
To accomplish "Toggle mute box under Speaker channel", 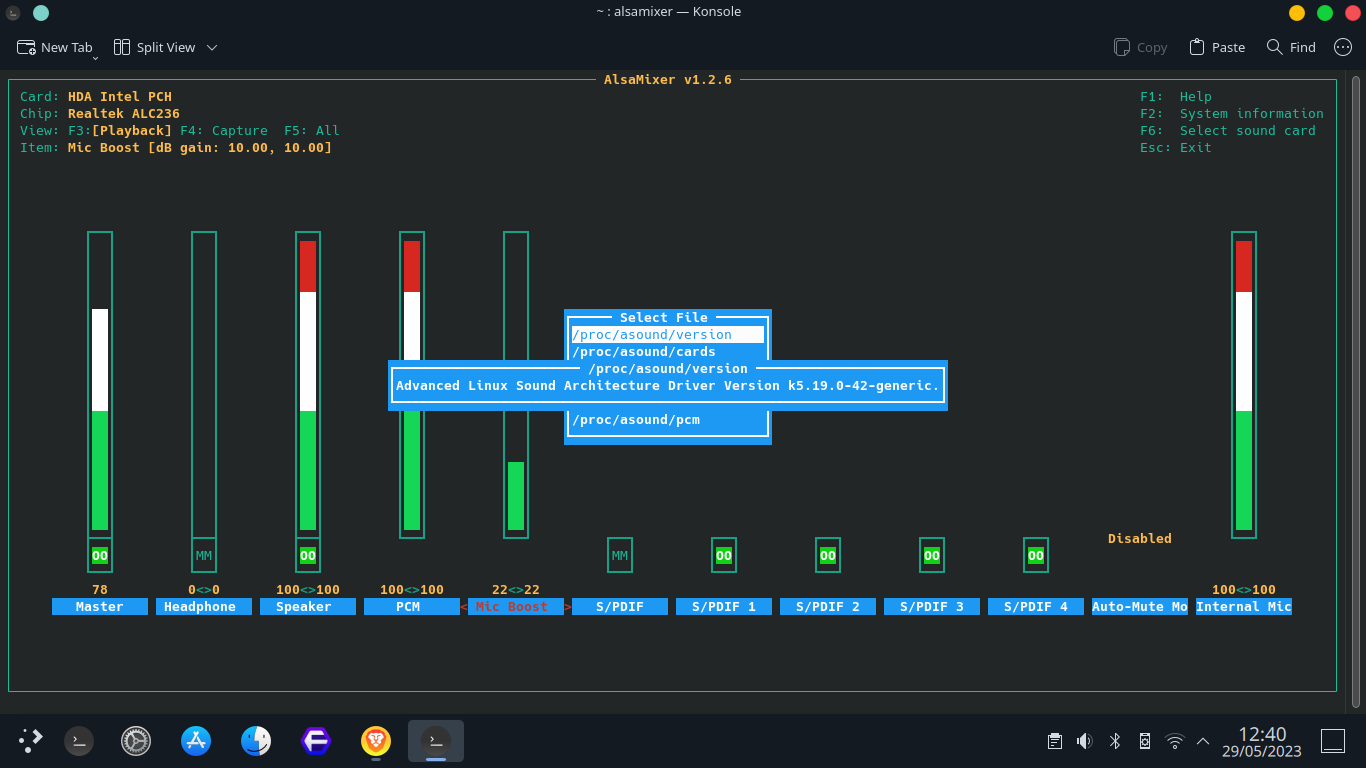I will pos(308,555).
